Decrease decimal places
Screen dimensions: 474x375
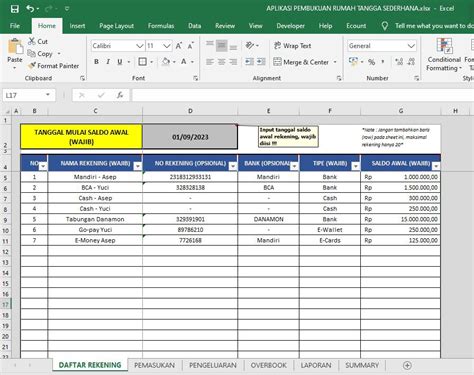coord(411,62)
